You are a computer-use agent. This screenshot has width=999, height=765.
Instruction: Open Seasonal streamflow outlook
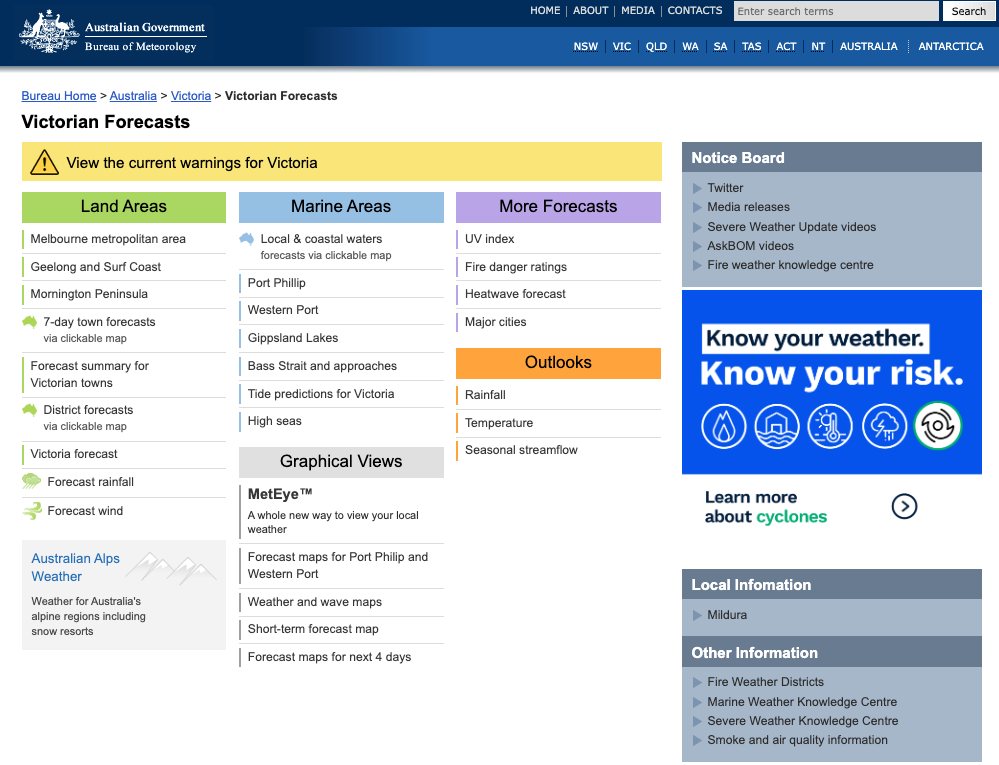(521, 450)
